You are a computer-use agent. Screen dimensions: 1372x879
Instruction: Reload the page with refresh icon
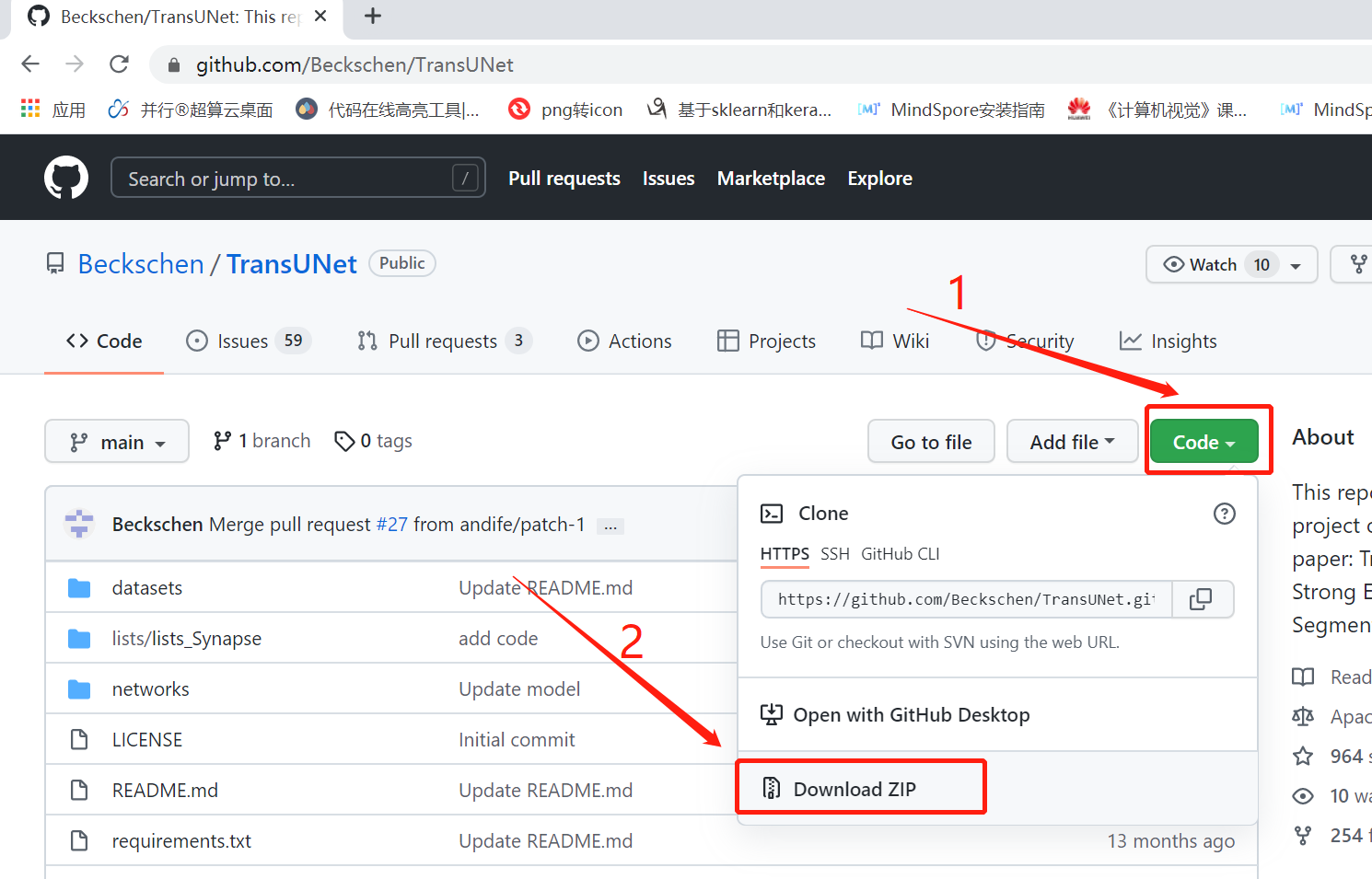(119, 64)
